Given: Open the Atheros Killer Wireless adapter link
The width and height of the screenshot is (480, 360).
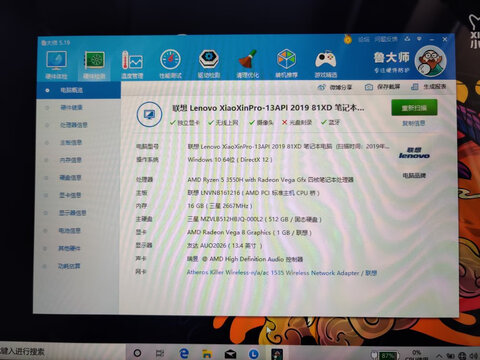Looking at the screenshot, I should click(x=281, y=273).
